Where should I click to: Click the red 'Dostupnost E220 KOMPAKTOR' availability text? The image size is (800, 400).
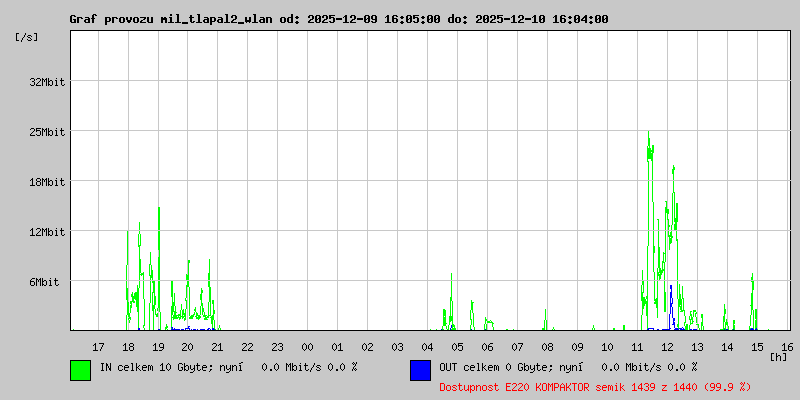[515, 387]
